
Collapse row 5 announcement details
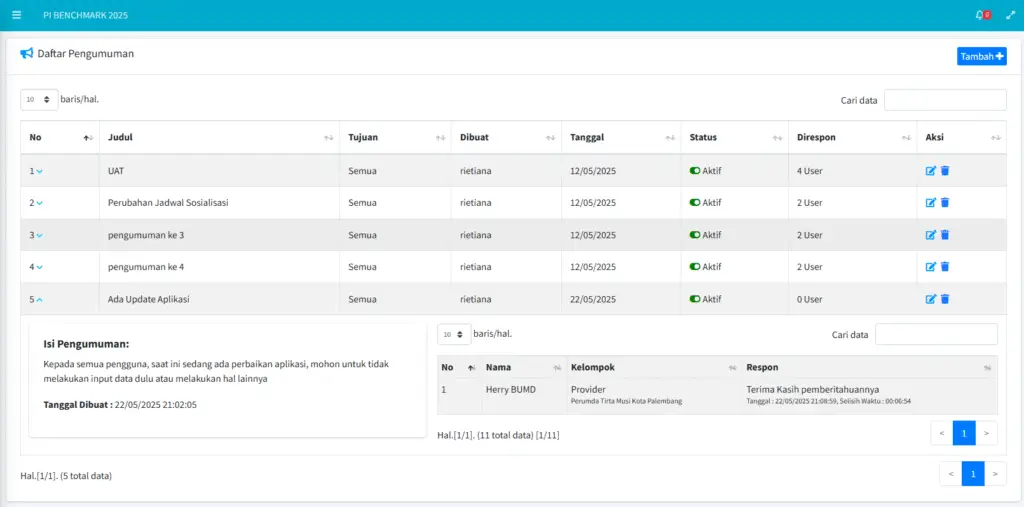click(39, 300)
